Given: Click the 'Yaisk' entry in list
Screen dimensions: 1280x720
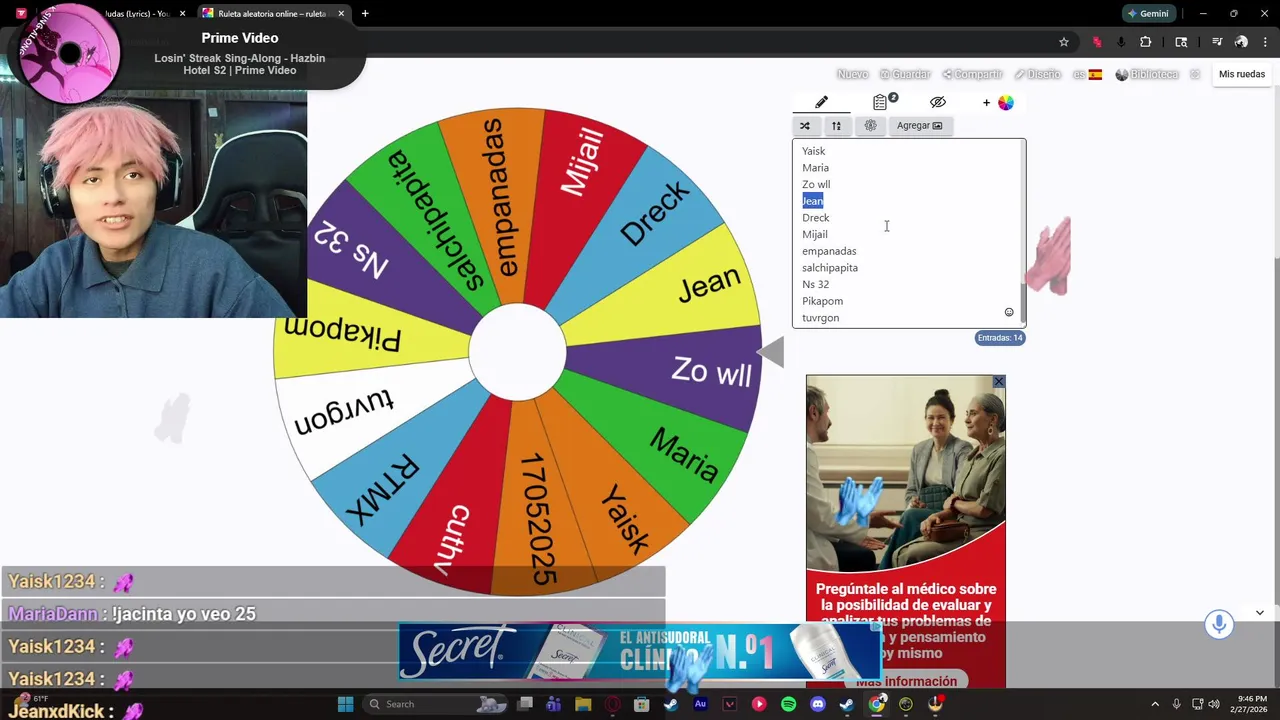Looking at the screenshot, I should coord(813,151).
